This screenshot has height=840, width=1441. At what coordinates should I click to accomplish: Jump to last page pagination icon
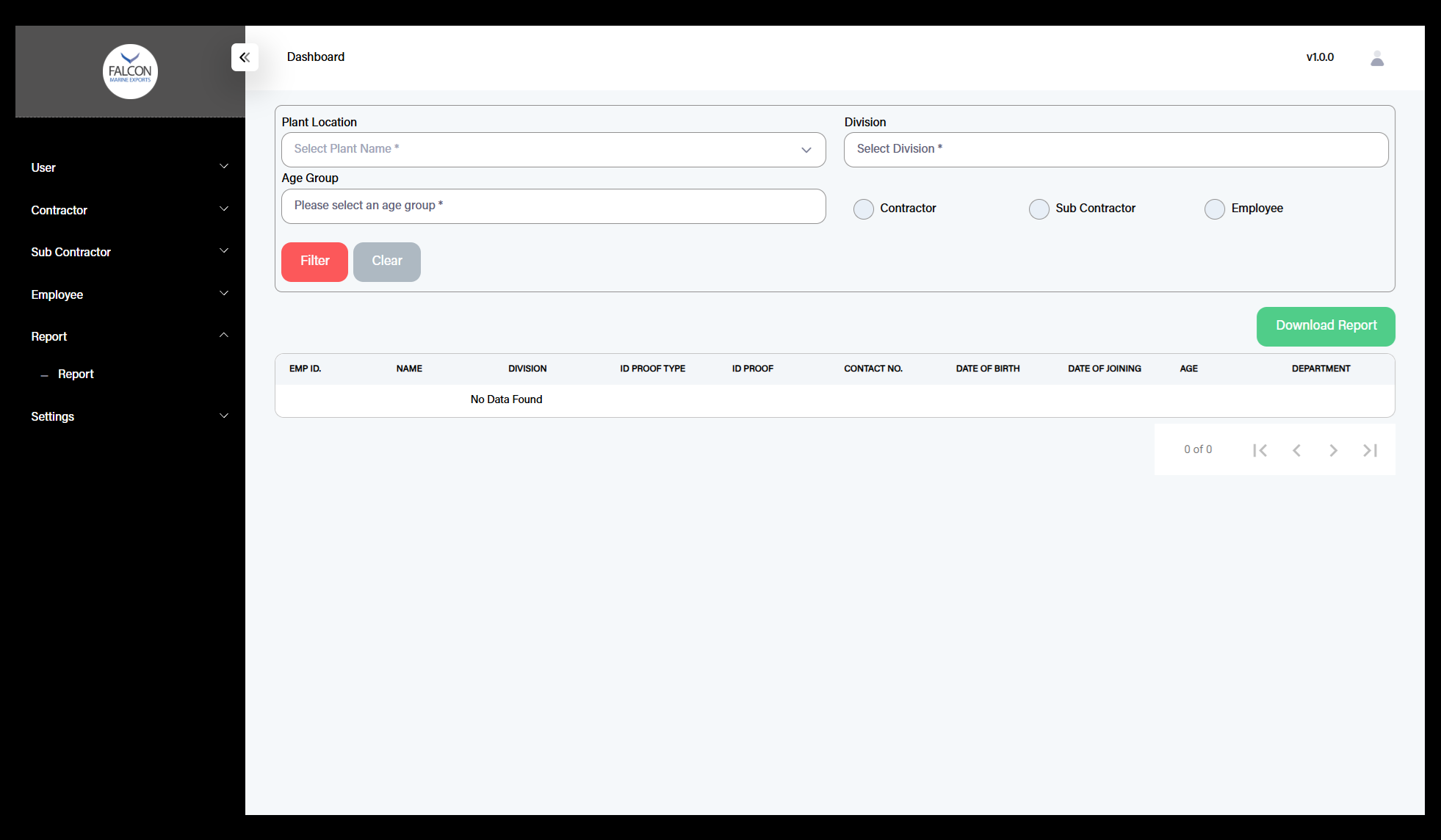click(x=1370, y=450)
